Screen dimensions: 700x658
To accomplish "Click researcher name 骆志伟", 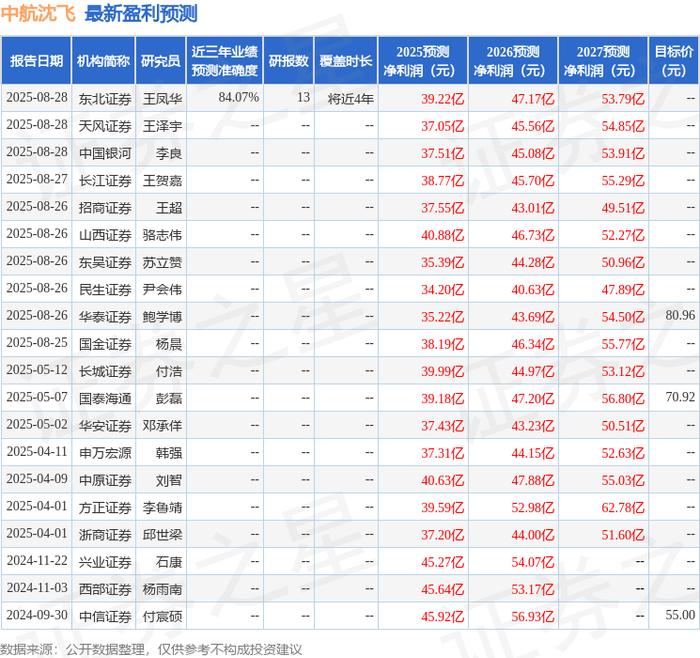I will (162, 235).
